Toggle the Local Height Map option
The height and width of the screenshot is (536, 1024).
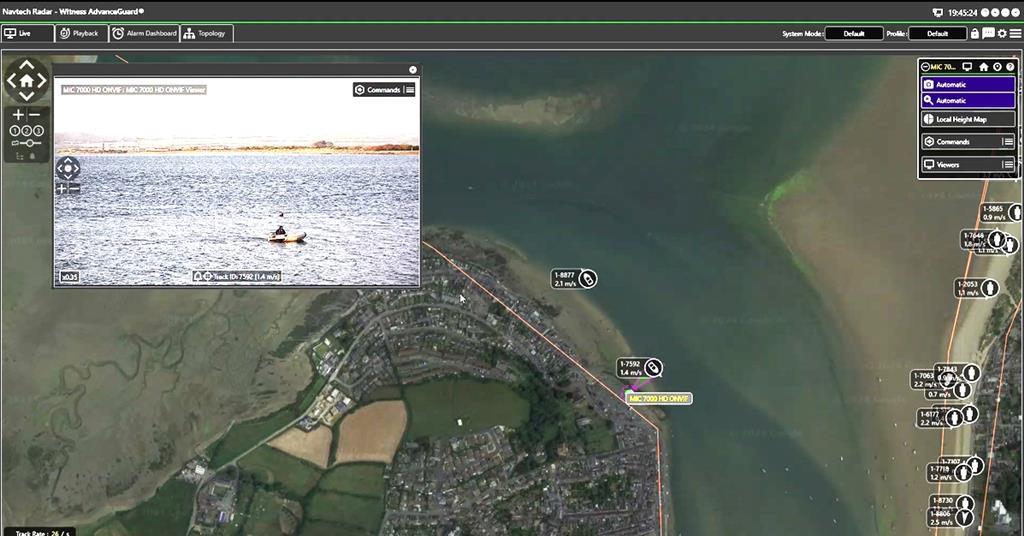pyautogui.click(x=967, y=119)
